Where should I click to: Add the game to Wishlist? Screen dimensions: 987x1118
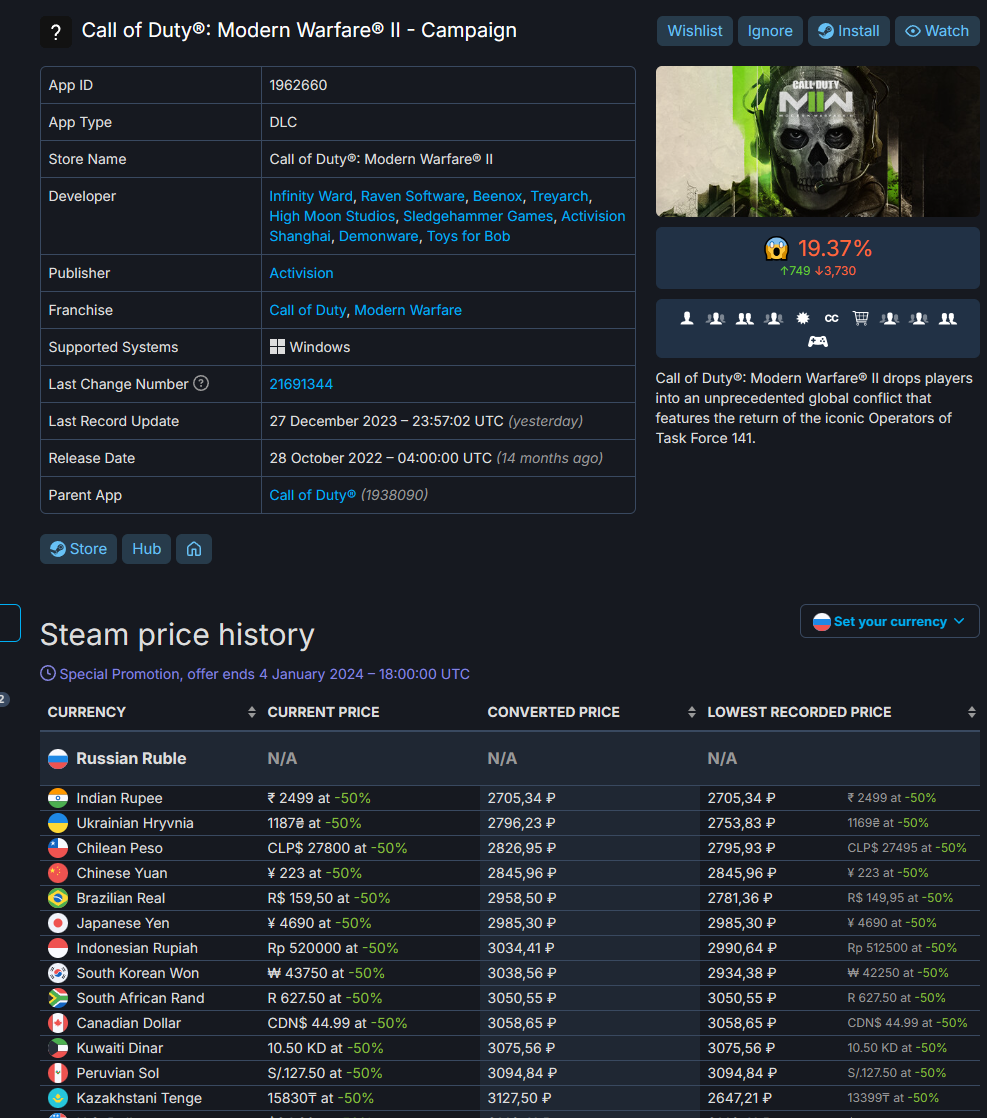(695, 31)
